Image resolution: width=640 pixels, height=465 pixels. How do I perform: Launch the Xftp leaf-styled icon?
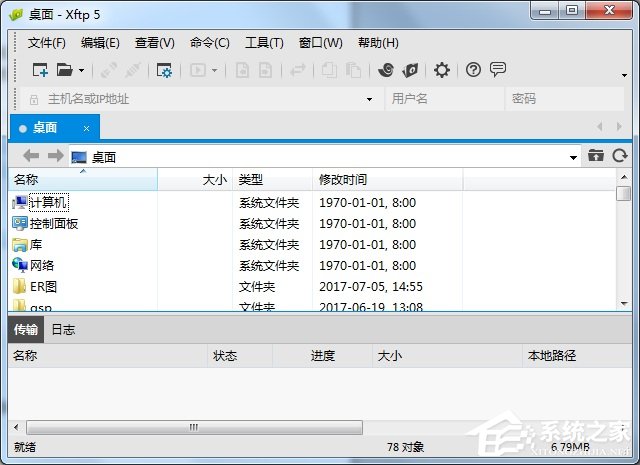click(x=410, y=70)
